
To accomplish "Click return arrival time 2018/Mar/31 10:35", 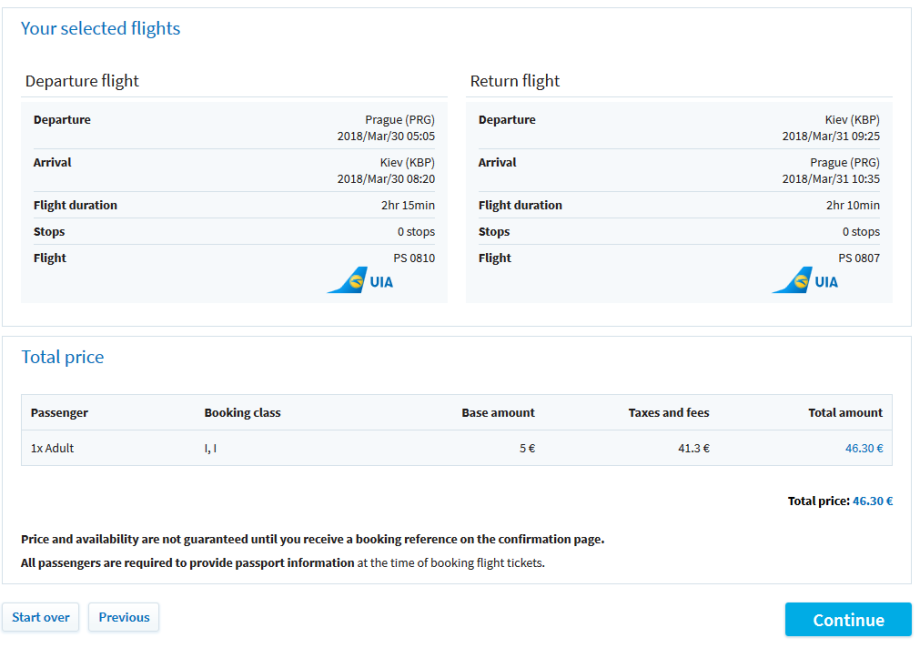I will 831,179.
